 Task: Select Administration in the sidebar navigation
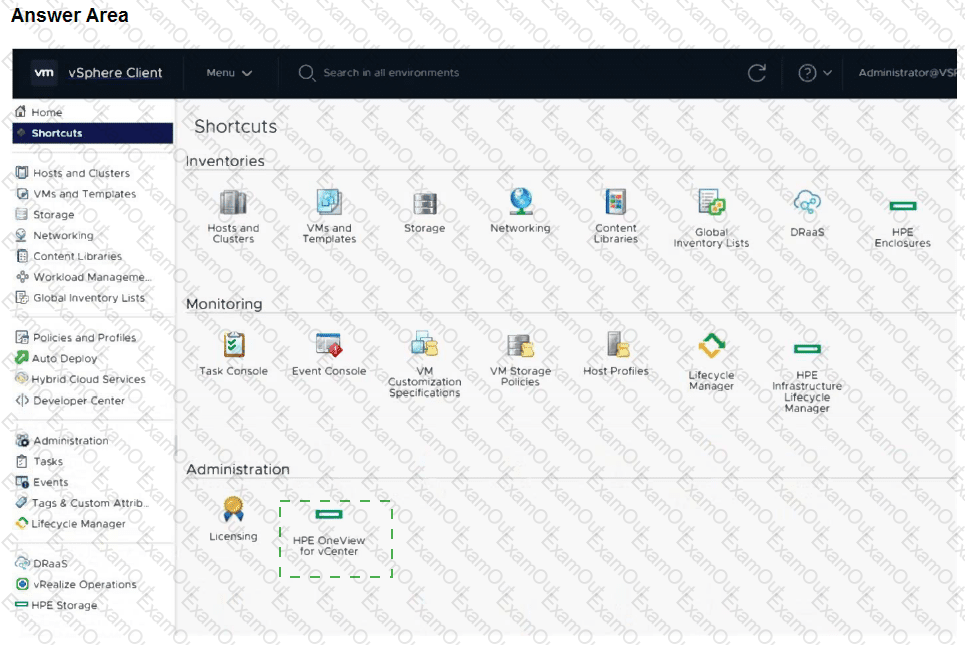(x=70, y=440)
